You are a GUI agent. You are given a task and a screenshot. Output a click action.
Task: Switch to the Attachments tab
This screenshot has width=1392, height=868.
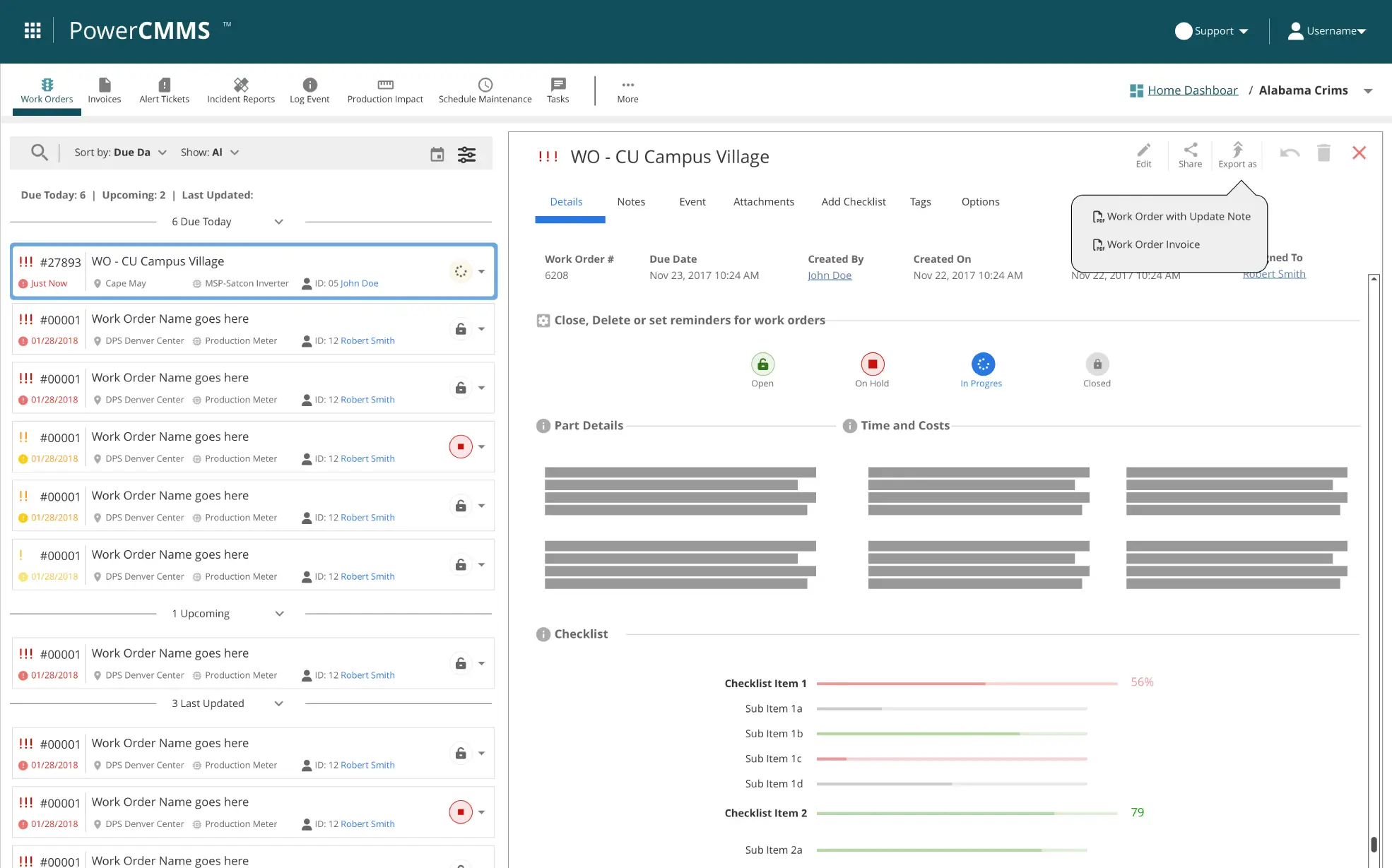point(764,201)
